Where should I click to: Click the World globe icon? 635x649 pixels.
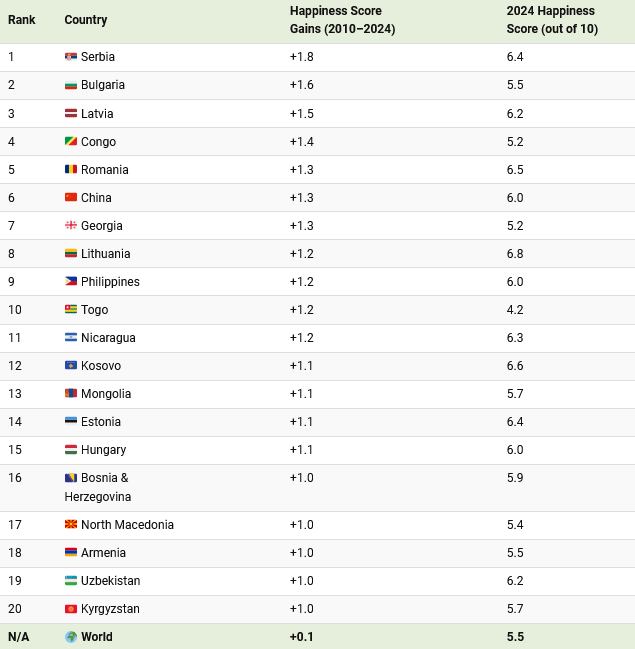tap(71, 637)
